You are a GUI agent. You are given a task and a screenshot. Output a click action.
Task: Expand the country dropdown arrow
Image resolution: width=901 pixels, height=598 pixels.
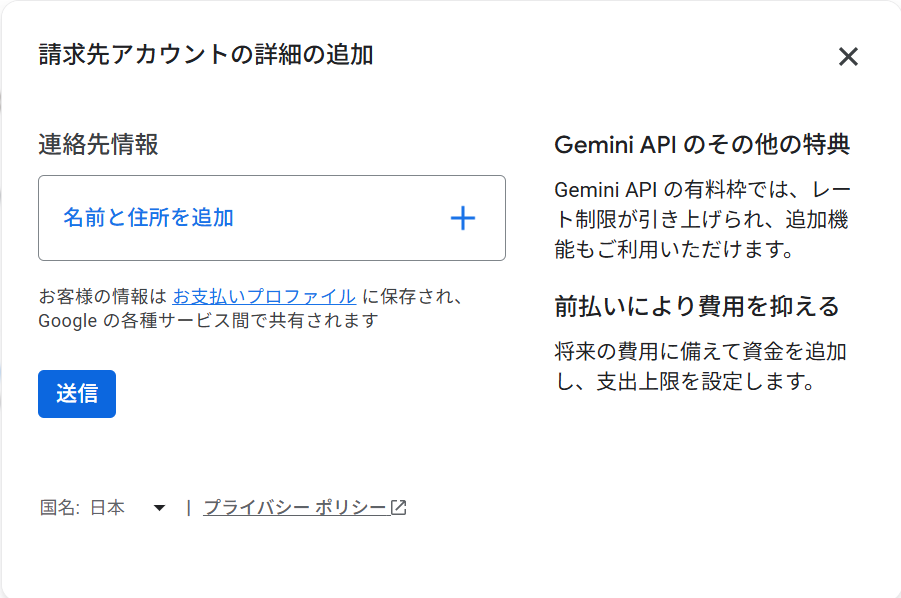click(x=159, y=508)
